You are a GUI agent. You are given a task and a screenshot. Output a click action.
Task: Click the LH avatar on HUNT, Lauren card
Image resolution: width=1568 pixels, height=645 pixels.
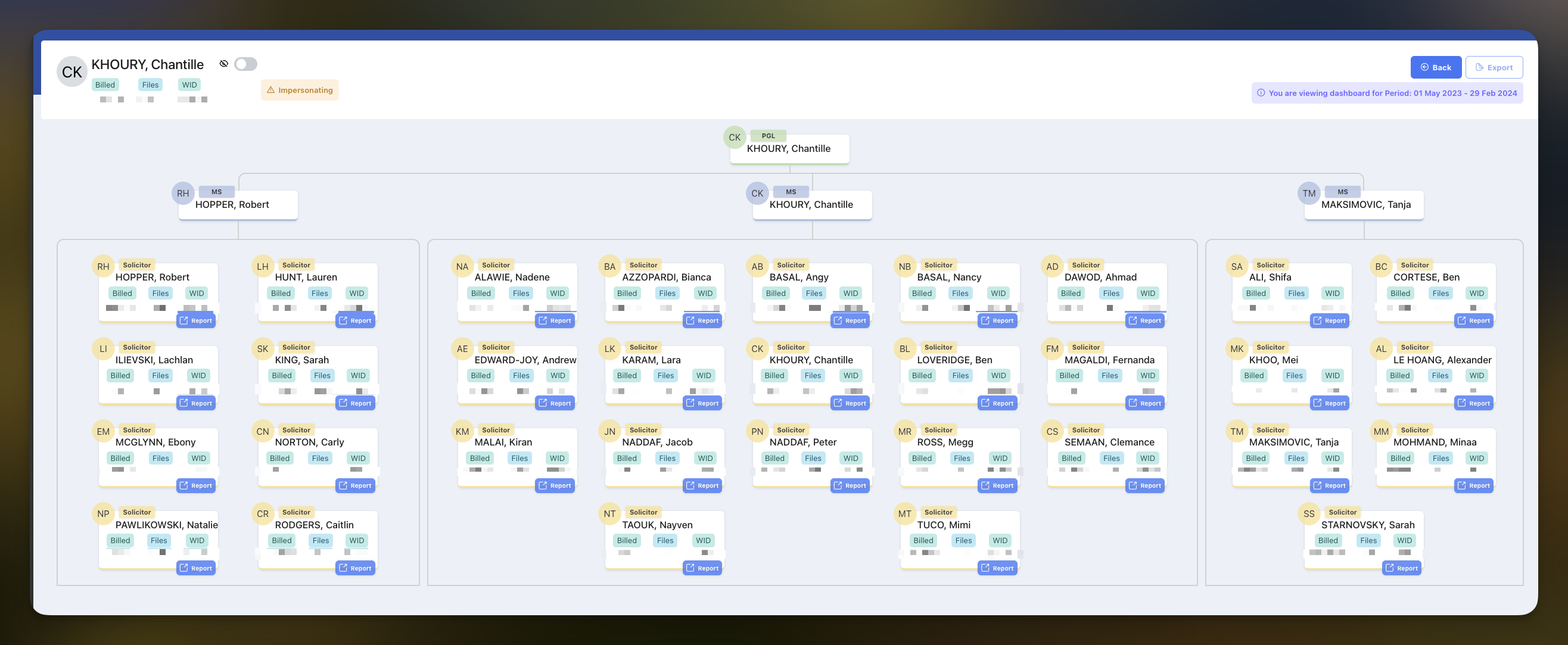[262, 267]
